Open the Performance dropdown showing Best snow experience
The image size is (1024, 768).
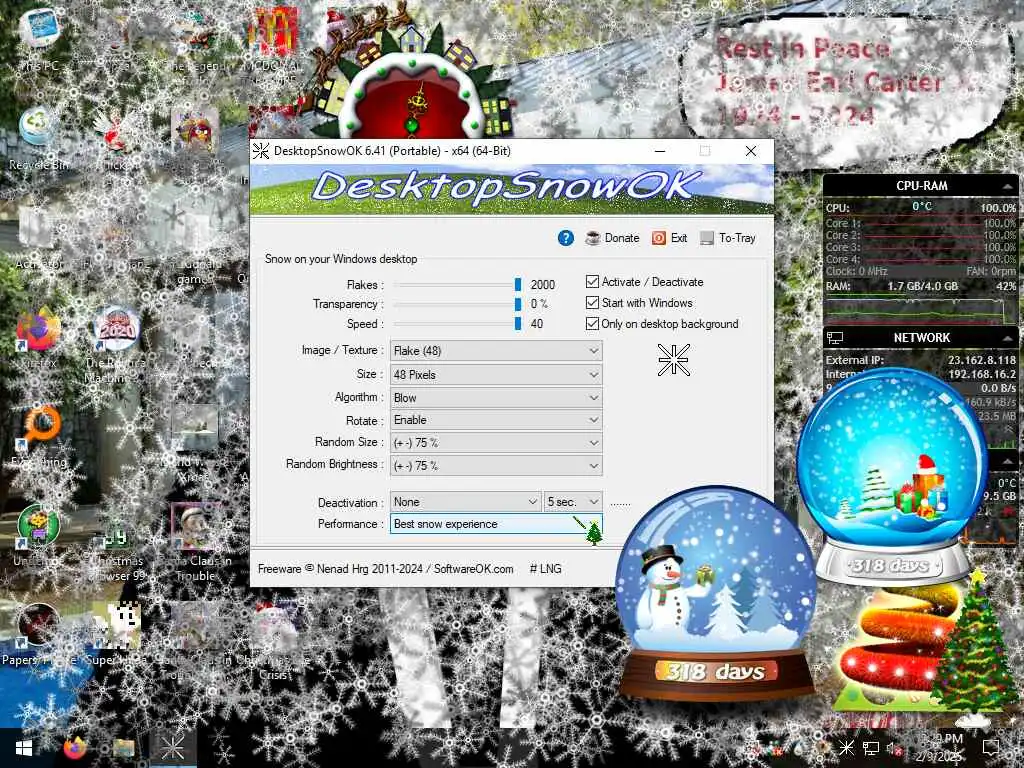point(496,524)
